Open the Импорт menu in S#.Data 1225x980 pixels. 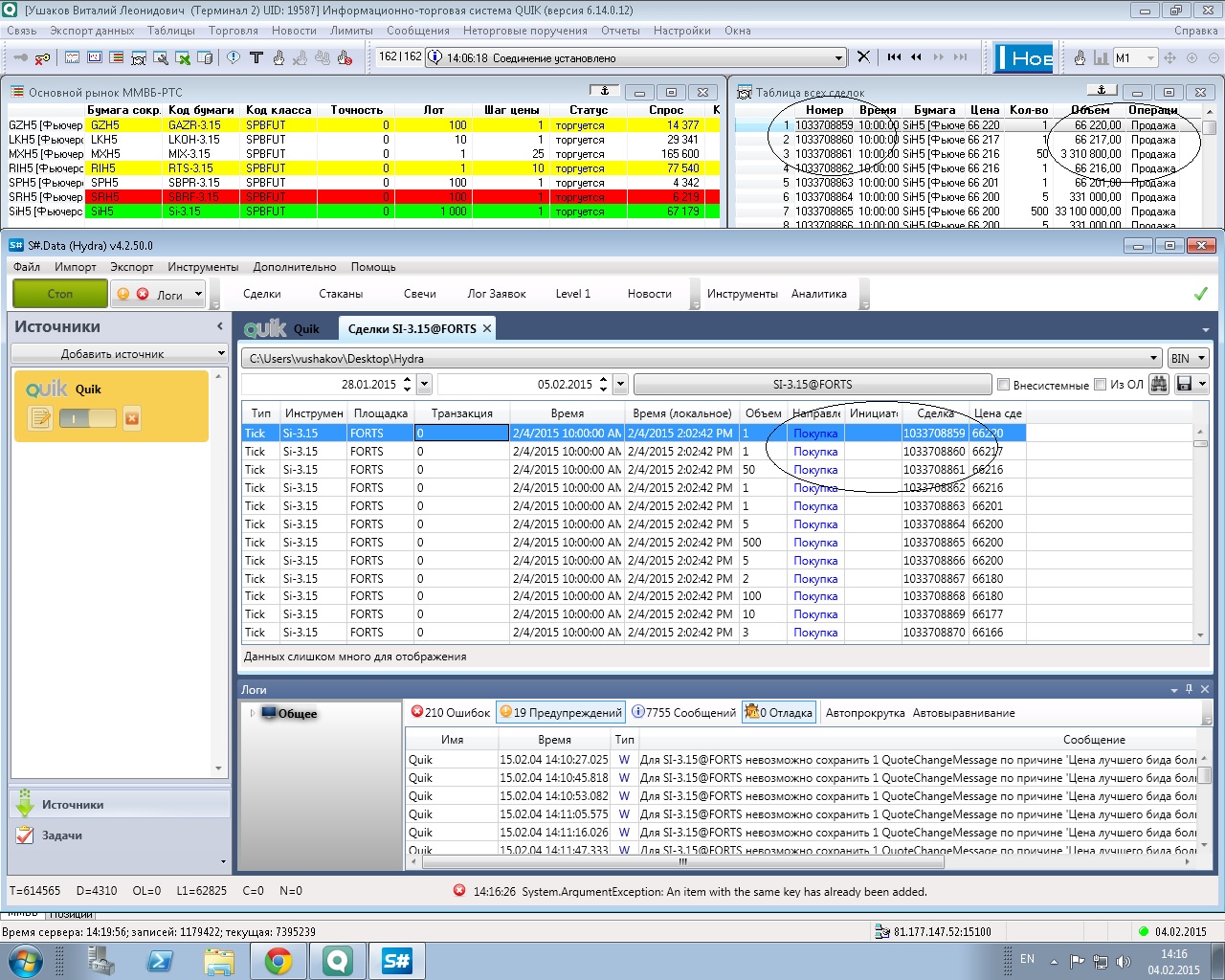(76, 267)
